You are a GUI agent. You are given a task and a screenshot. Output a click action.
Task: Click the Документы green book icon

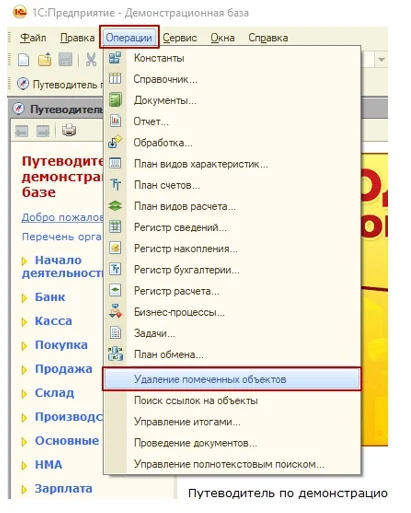115,100
